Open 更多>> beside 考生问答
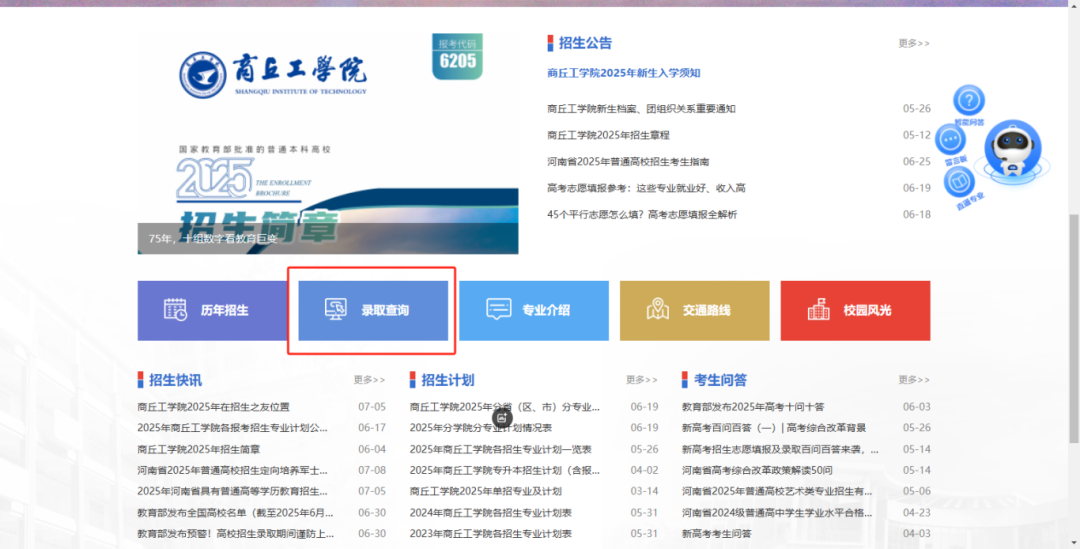 [x=914, y=380]
